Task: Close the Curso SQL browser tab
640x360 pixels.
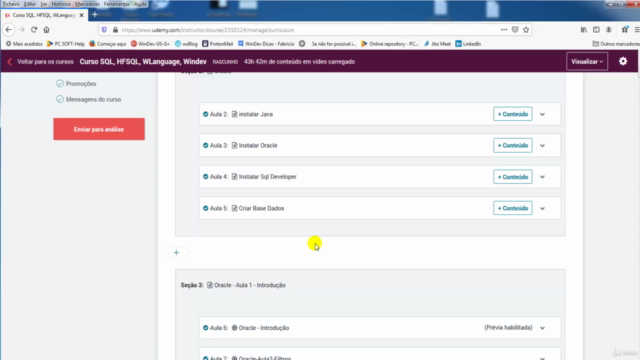Action: pyautogui.click(x=82, y=15)
